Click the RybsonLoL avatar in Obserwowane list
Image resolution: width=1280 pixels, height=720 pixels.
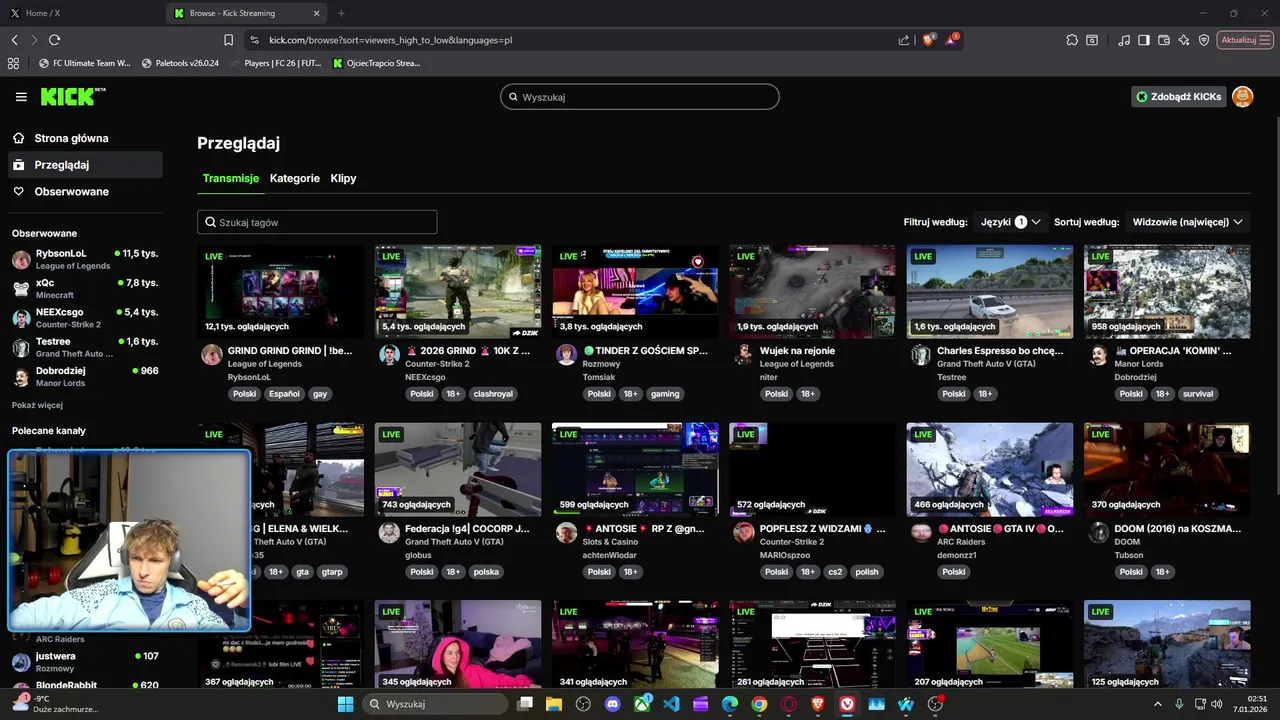point(21,260)
